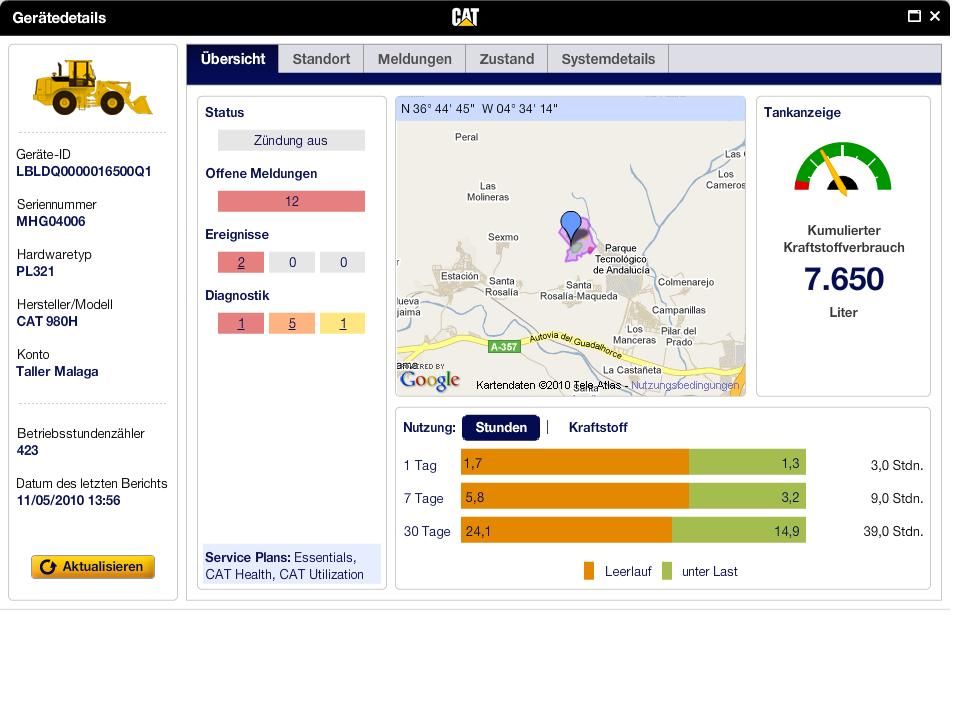960x720 pixels.
Task: Click the 3,0 Stdn. total for 1 Tag
Action: (896, 465)
